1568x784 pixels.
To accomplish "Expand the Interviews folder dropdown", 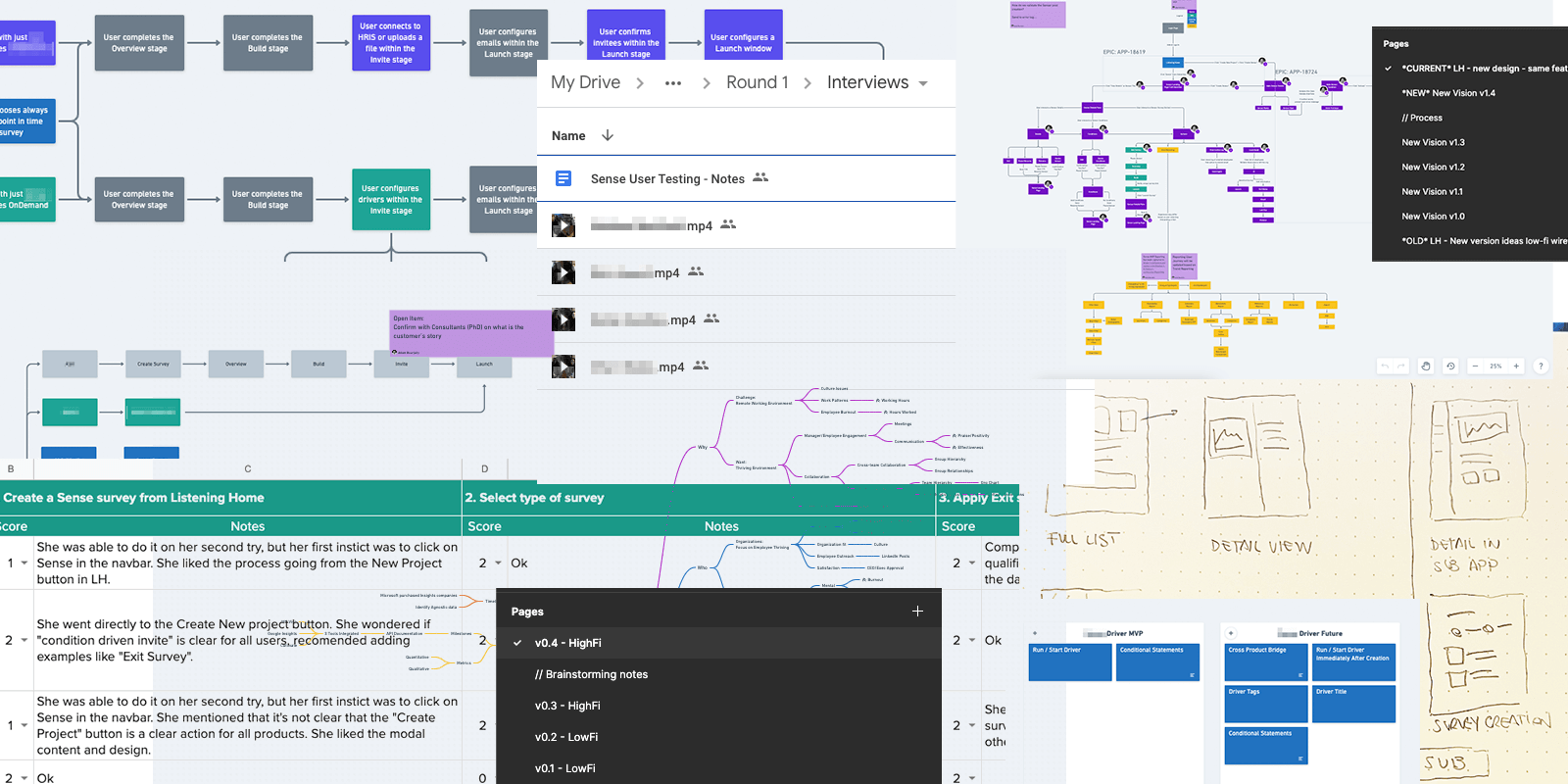I will pyautogui.click(x=923, y=83).
